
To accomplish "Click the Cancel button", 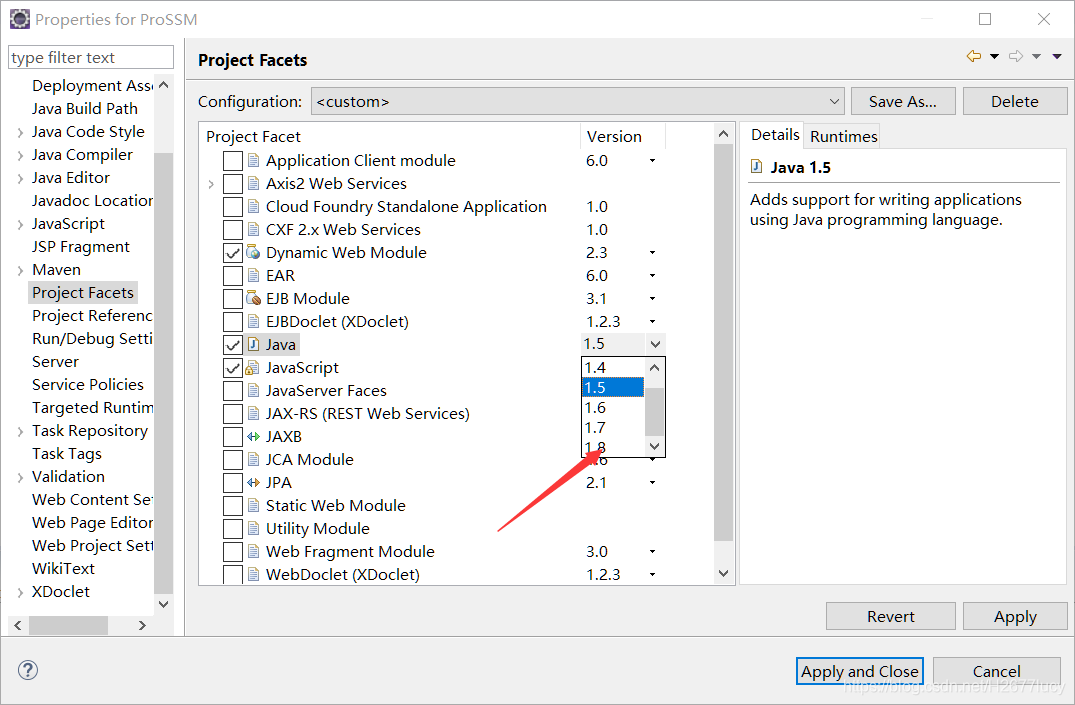I will [x=996, y=671].
